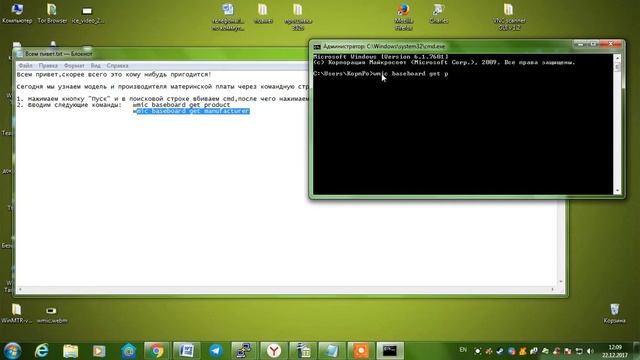Select the WinMTR desktop folder
640x360 pixels.
click(16, 313)
